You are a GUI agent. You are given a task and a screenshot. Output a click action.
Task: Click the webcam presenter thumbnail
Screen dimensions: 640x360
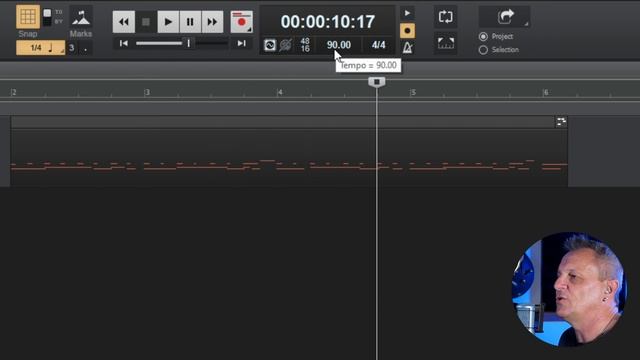click(569, 289)
